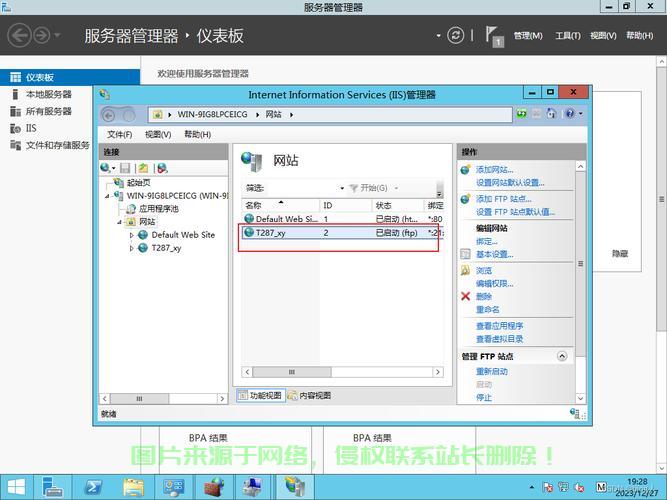Refresh the Server Manager dashboard

456,35
